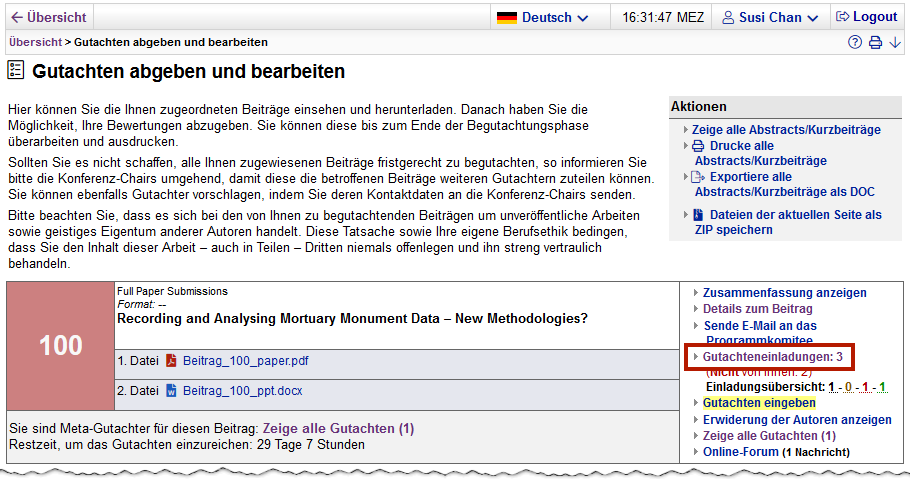Open the Gutachteneinladungen: 3 link
910x479 pixels.
[x=772, y=357]
